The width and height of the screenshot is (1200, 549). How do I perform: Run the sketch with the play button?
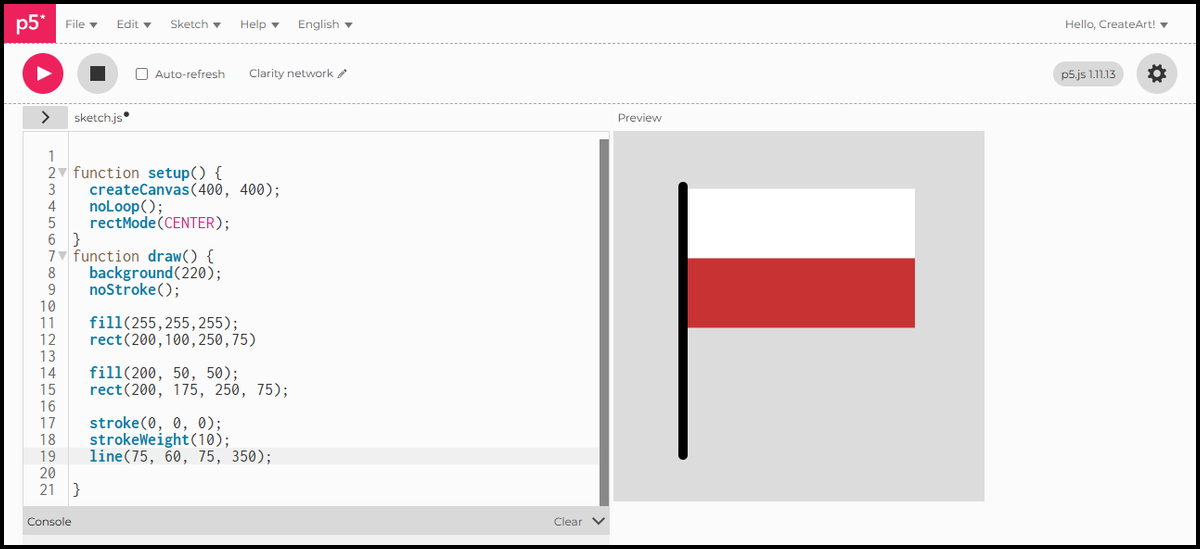[43, 73]
